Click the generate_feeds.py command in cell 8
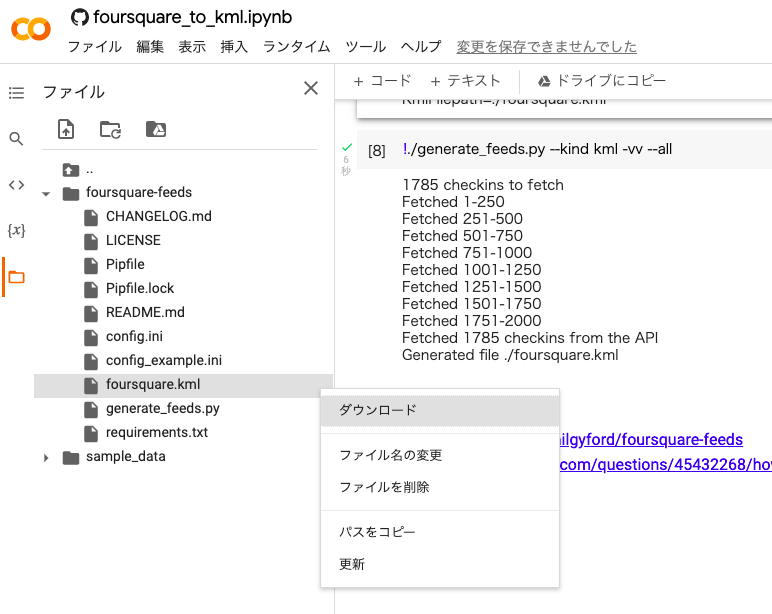The height and width of the screenshot is (614, 772). (537, 149)
